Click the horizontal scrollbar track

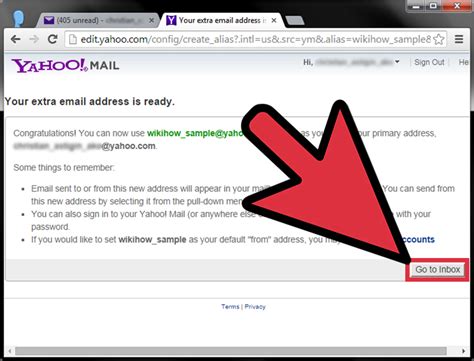tap(231, 351)
